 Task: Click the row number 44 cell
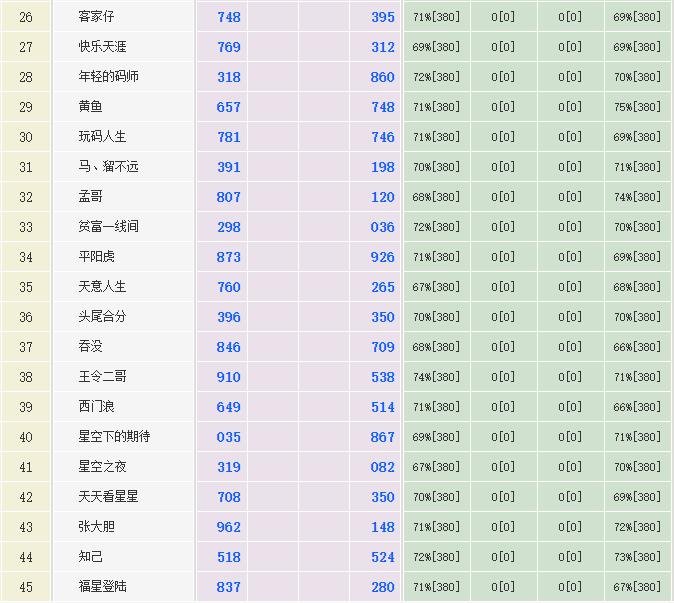(26, 557)
